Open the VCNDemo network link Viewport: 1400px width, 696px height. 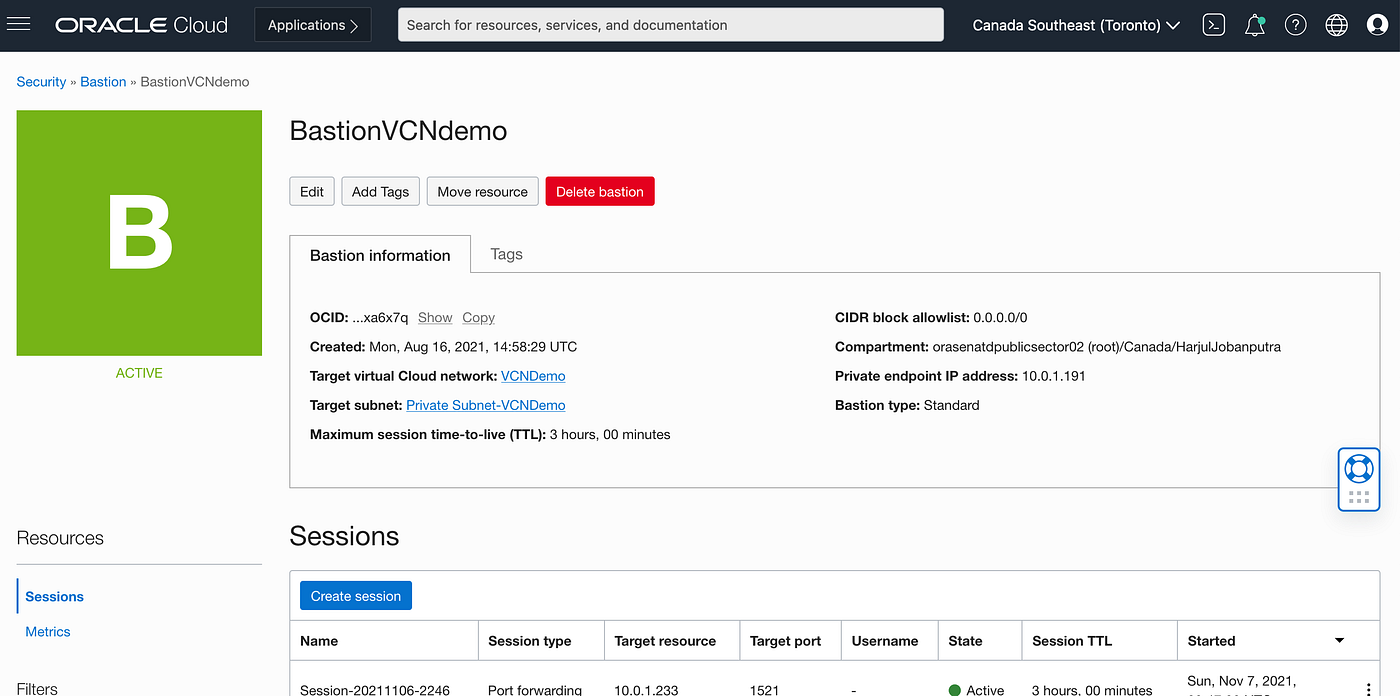pos(532,376)
